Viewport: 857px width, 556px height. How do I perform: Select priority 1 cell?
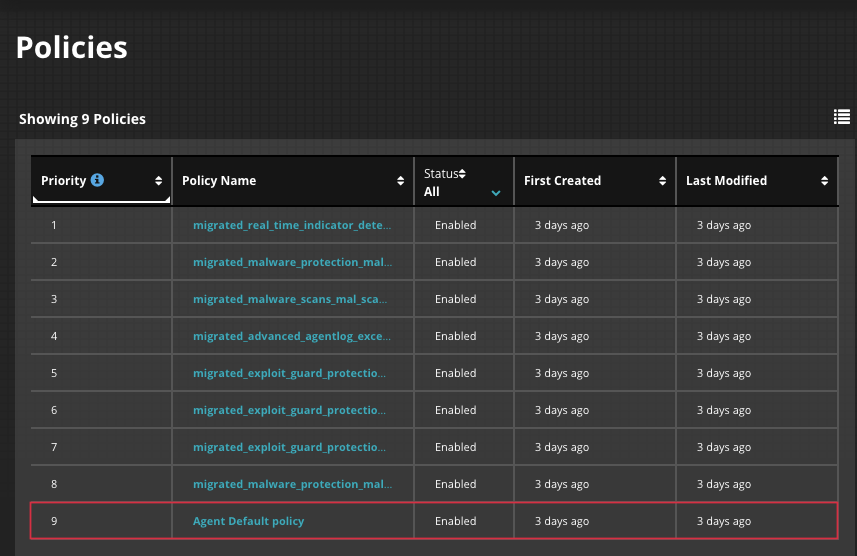(101, 225)
